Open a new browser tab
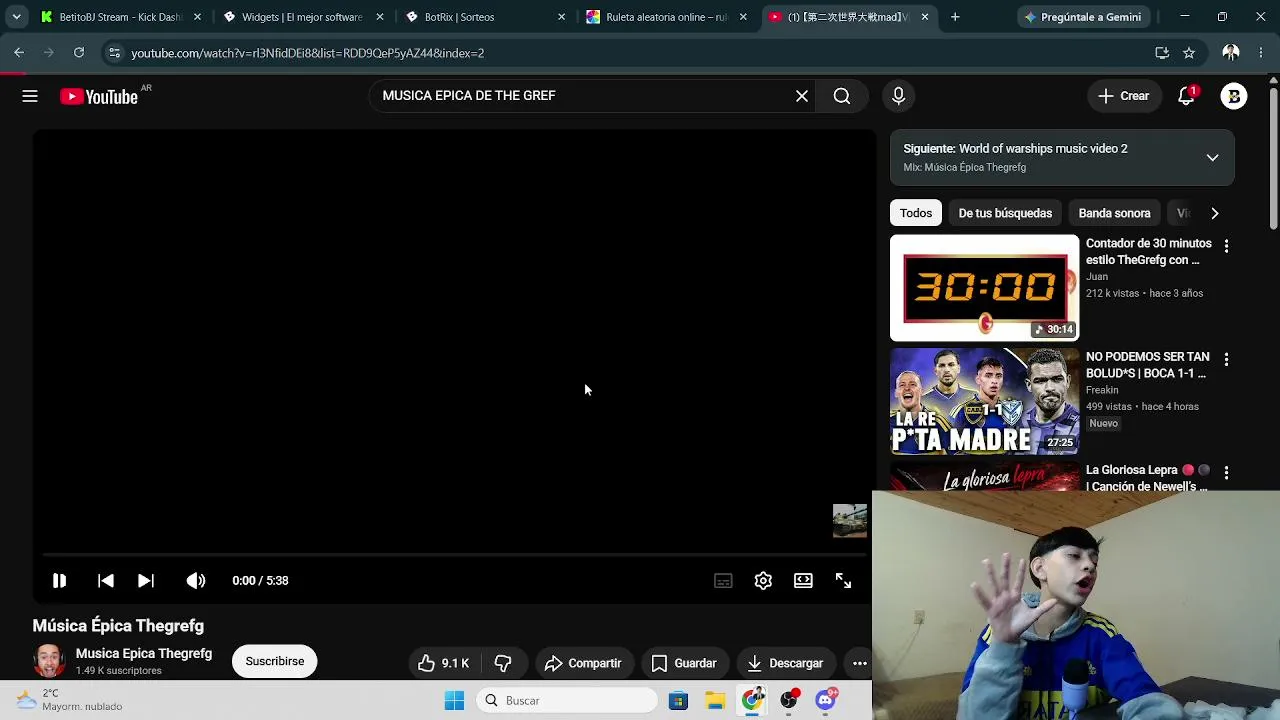The height and width of the screenshot is (720, 1280). coord(955,17)
